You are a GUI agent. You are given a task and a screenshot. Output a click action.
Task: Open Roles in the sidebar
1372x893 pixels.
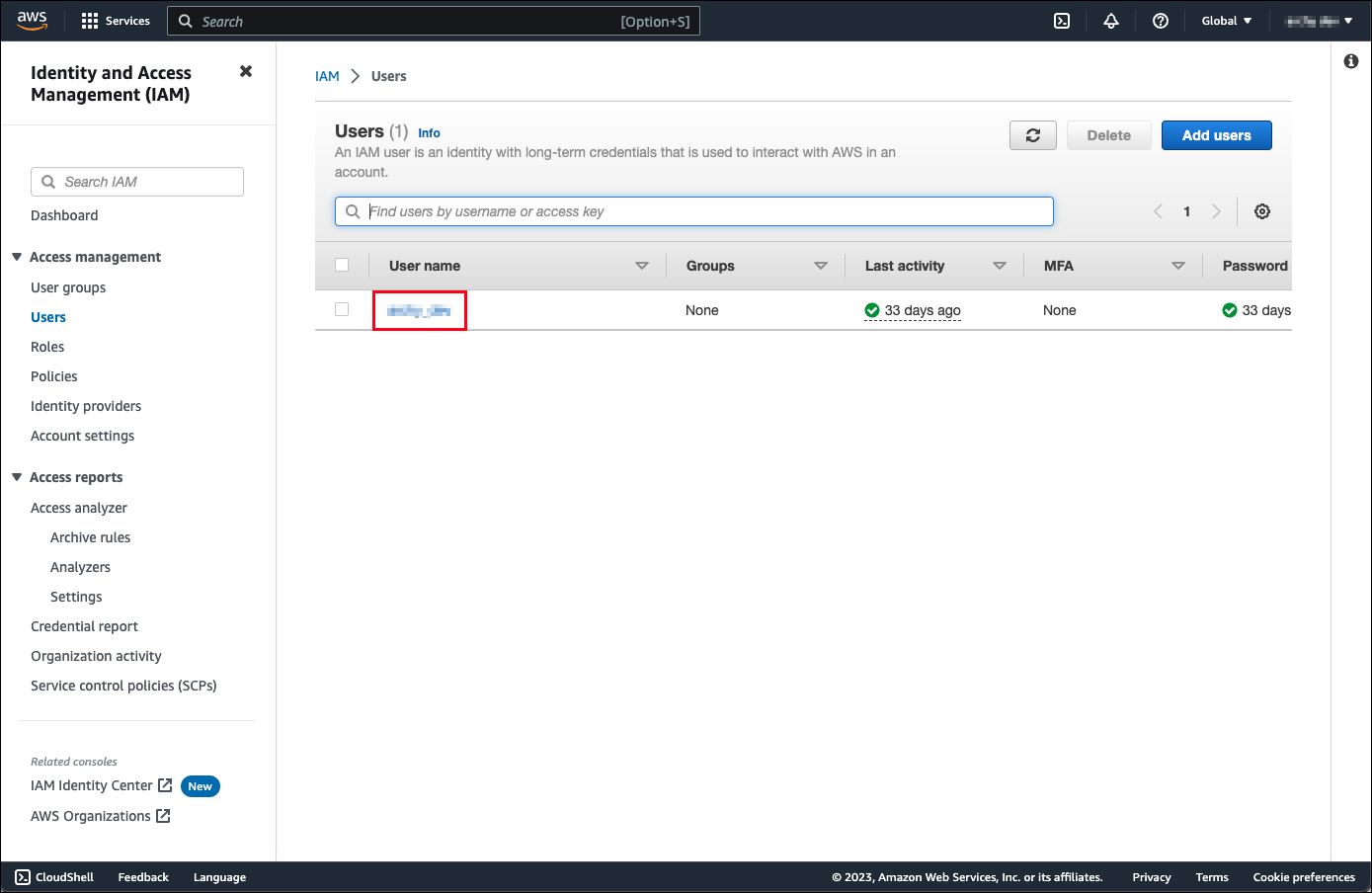47,347
